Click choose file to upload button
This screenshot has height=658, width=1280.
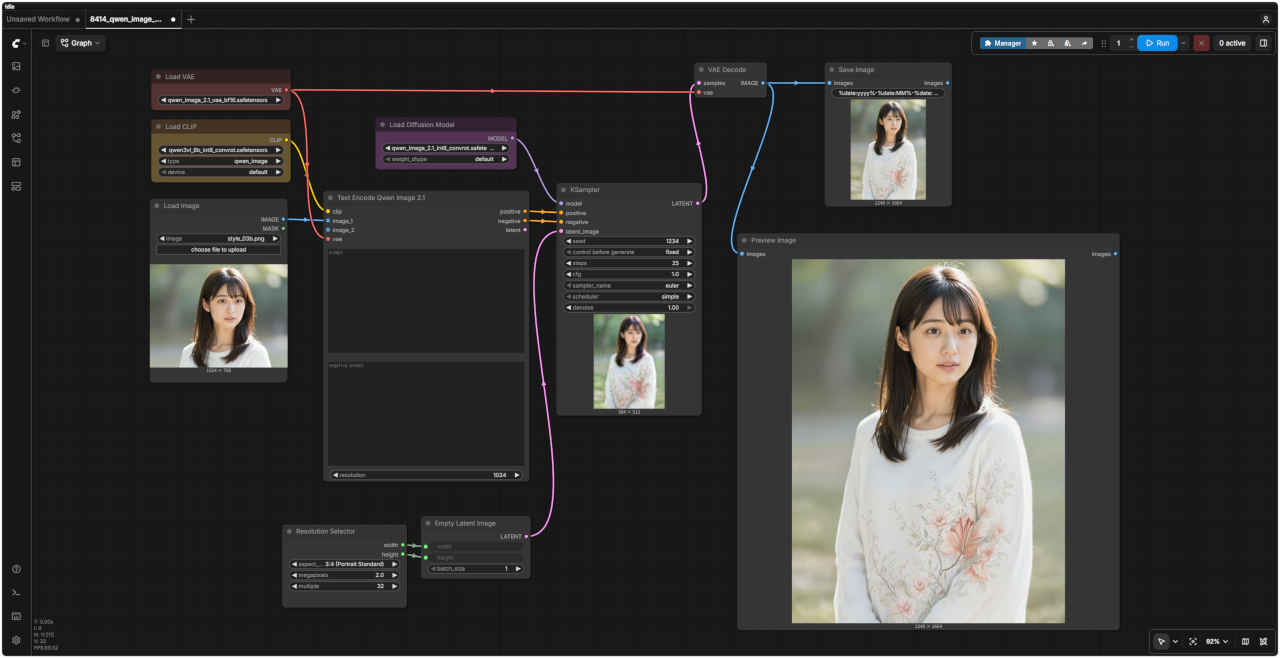(x=219, y=250)
